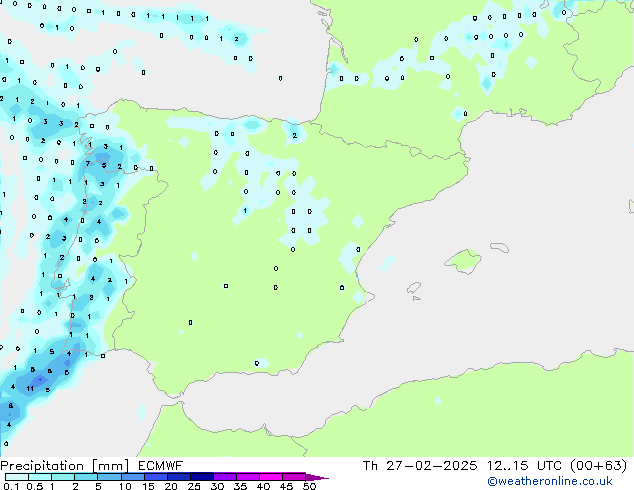Screen dimensions: 634x490
Task: Click the 50 legend scale label
Action: (x=309, y=486)
